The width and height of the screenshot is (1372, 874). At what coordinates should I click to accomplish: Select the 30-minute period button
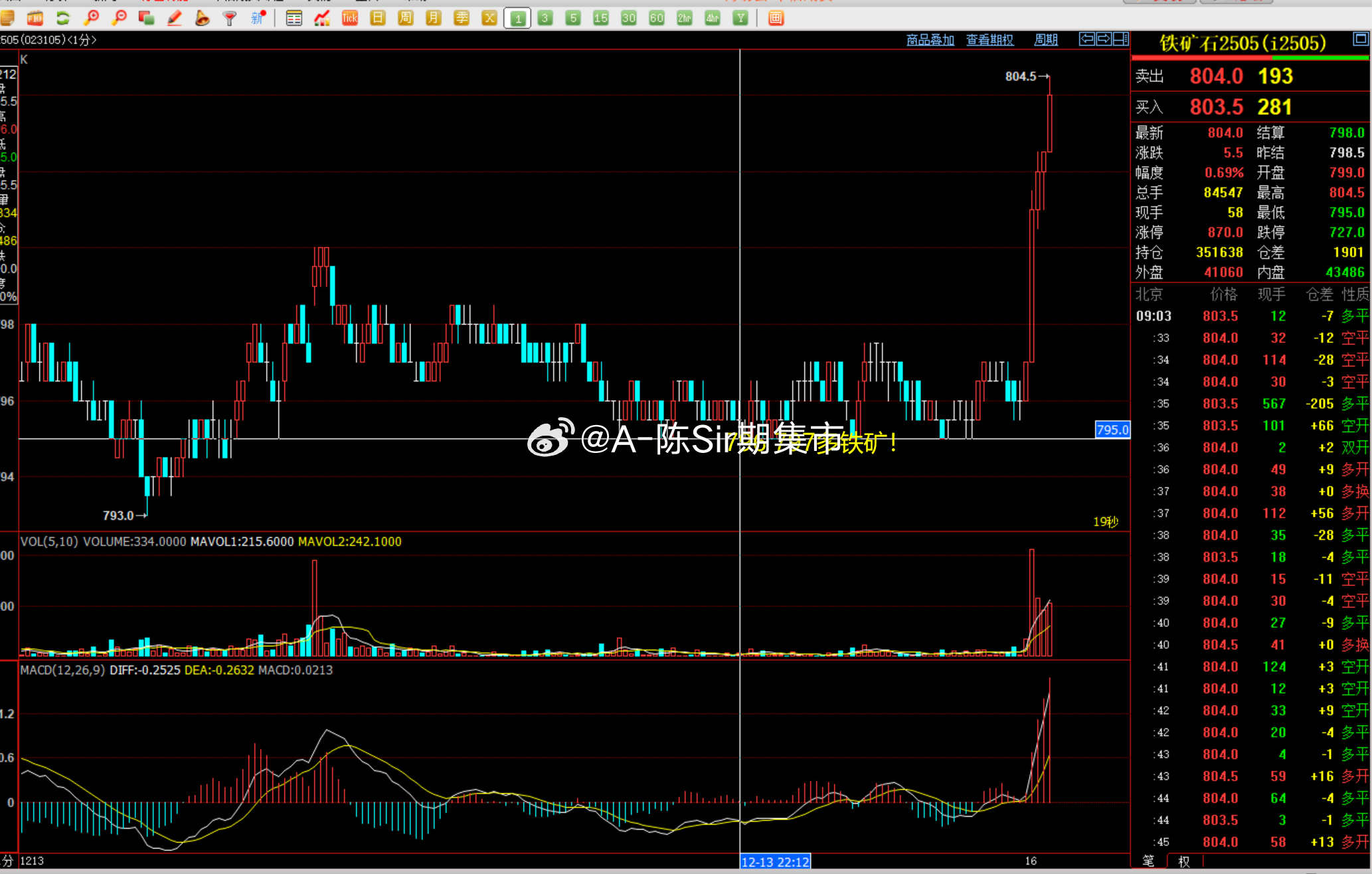pos(629,18)
